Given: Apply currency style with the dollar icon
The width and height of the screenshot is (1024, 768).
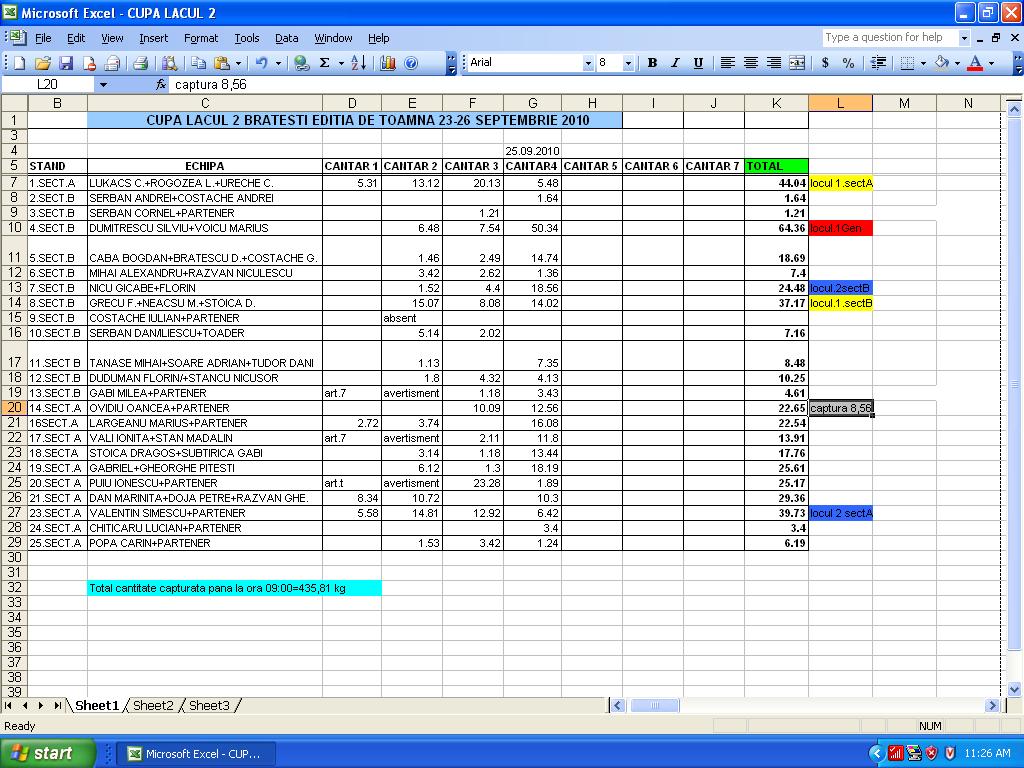Looking at the screenshot, I should coord(825,63).
